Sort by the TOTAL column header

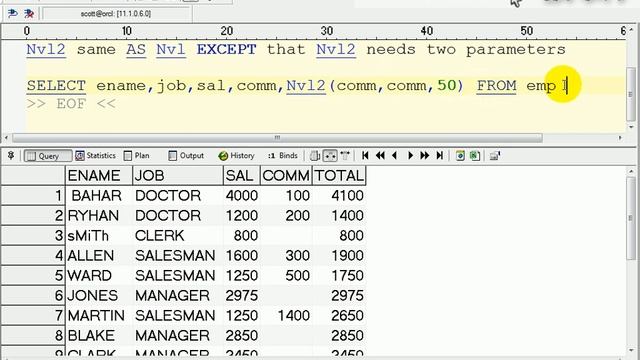[x=339, y=176]
